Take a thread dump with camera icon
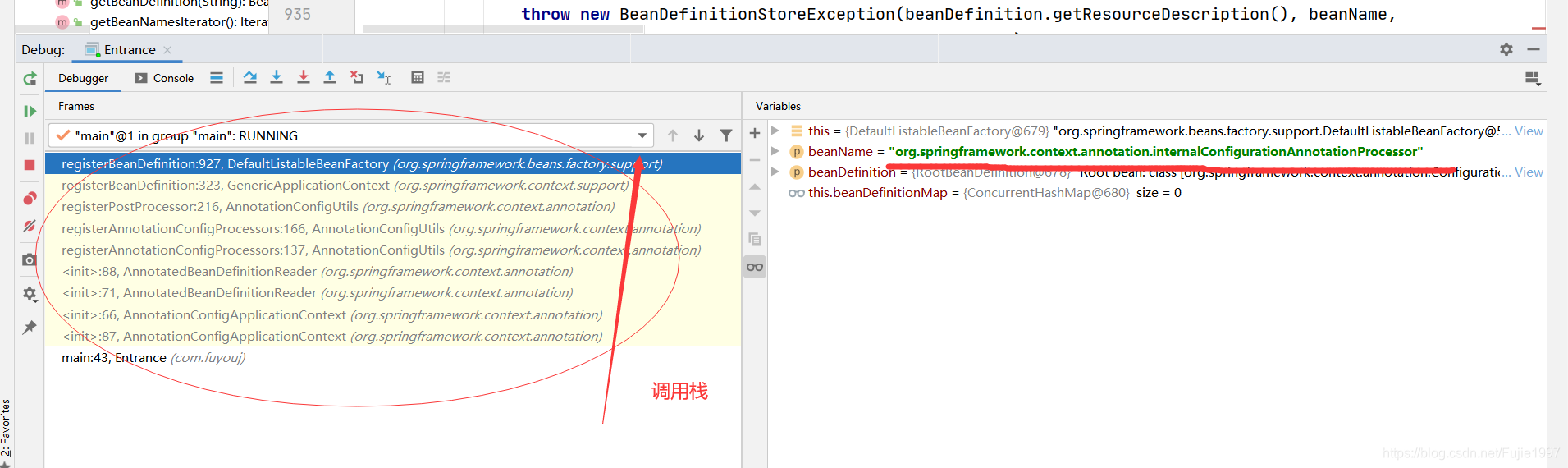Screen dimensions: 1568x468 coord(30,259)
